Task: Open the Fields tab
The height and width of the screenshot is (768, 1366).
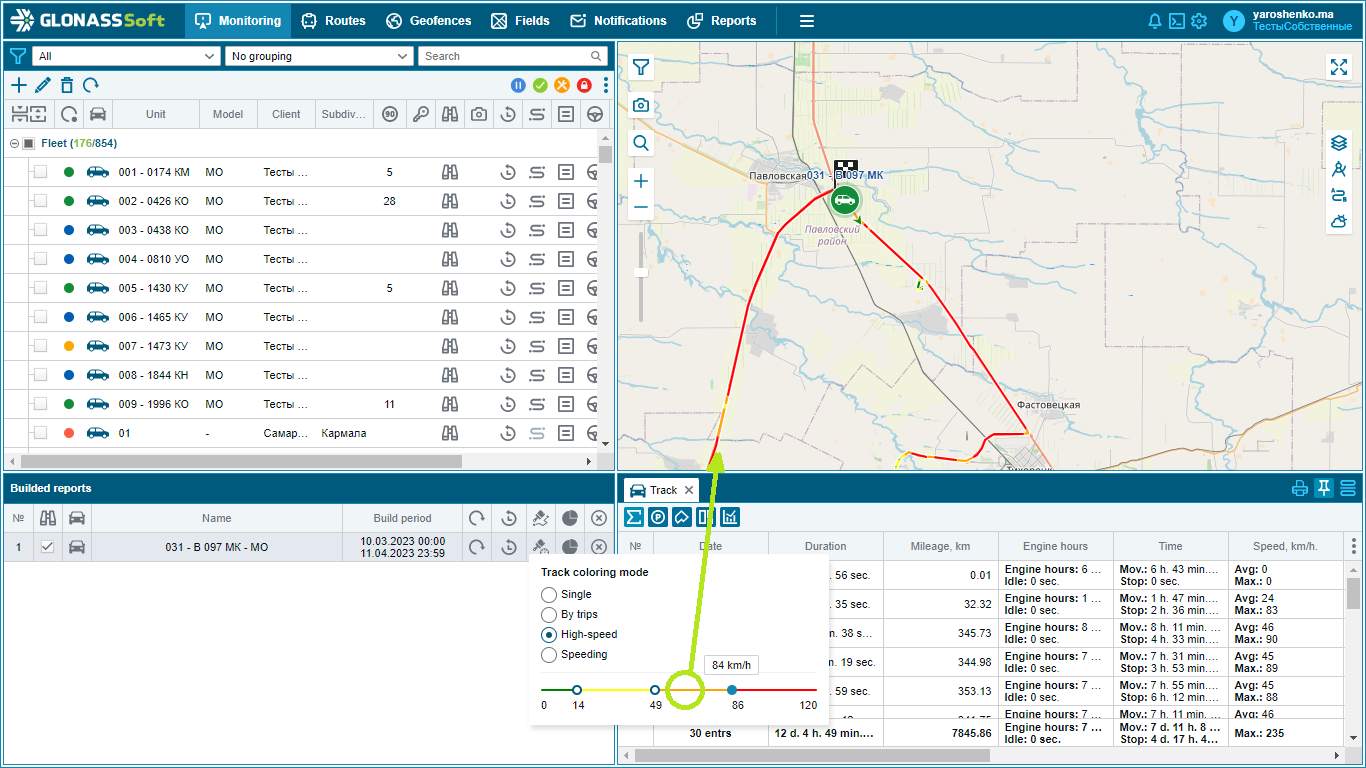Action: tap(520, 21)
